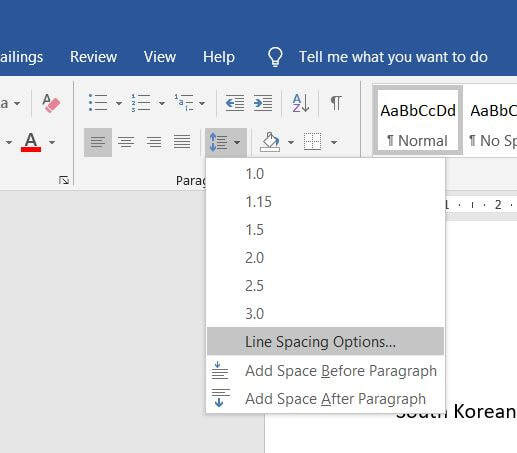Open the Font Color dropdown arrow

coord(52,142)
